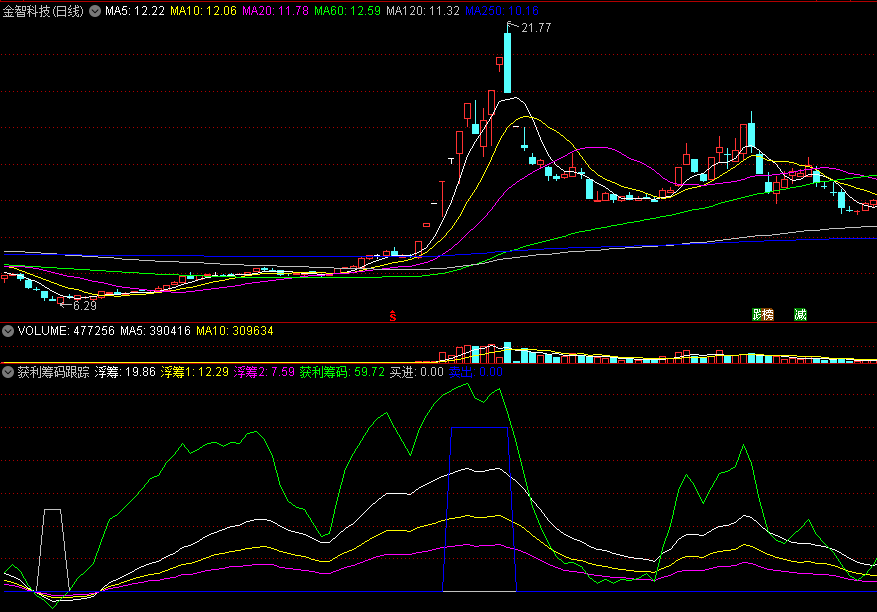This screenshot has height=612, width=877.
Task: Select the green 获利筹码: 59.72 value
Action: pos(342,372)
